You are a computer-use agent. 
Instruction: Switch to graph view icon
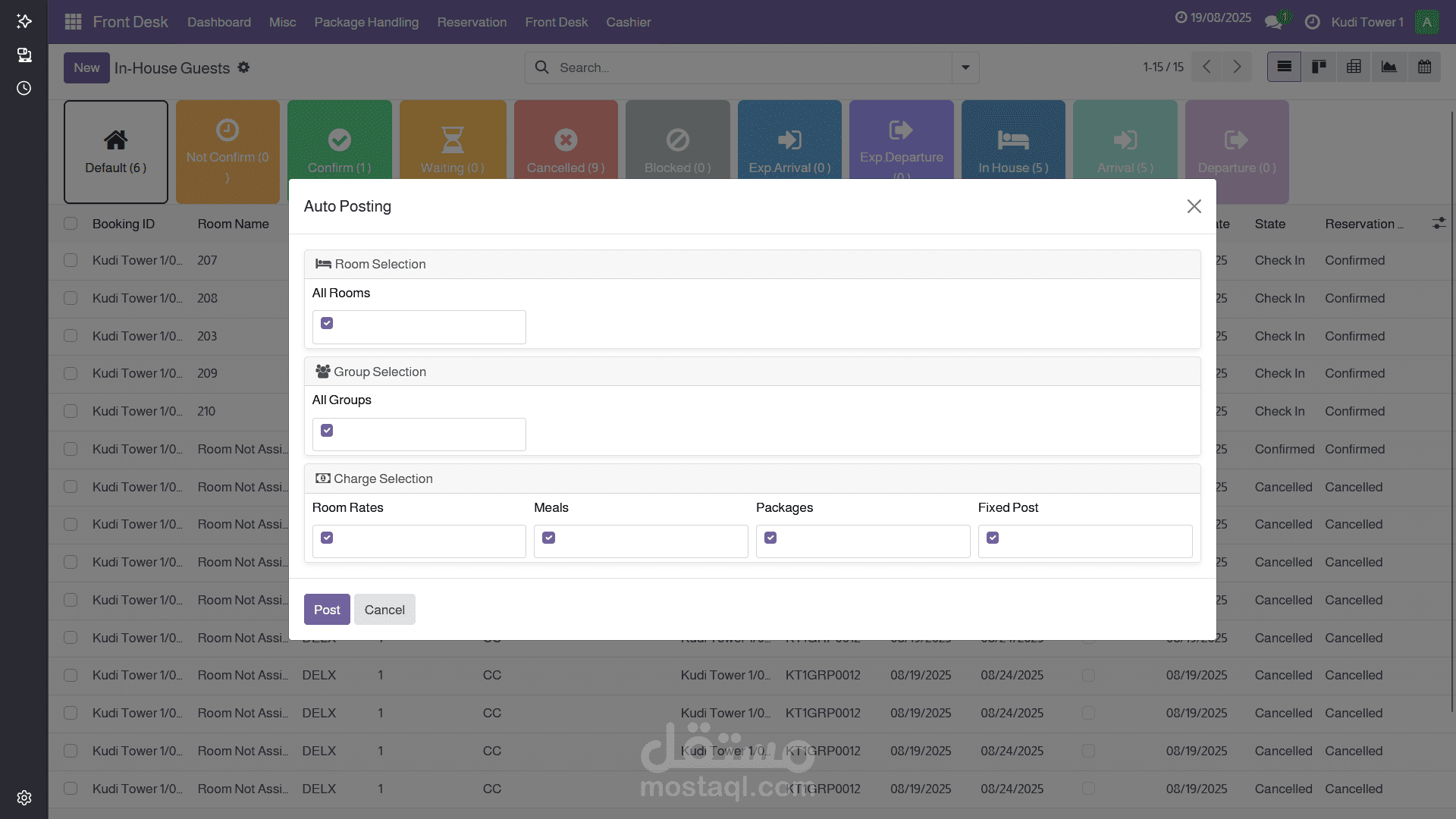point(1389,67)
